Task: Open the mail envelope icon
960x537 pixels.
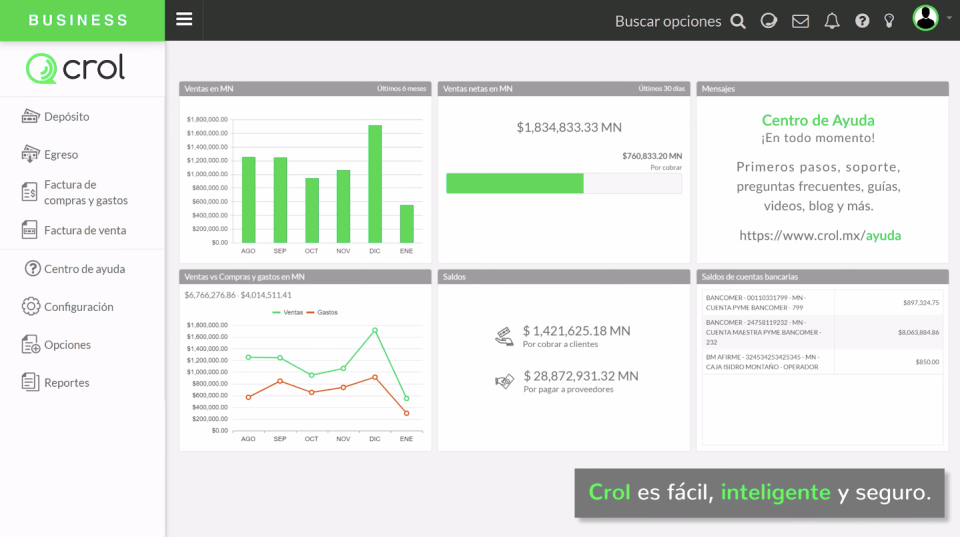Action: pyautogui.click(x=800, y=21)
